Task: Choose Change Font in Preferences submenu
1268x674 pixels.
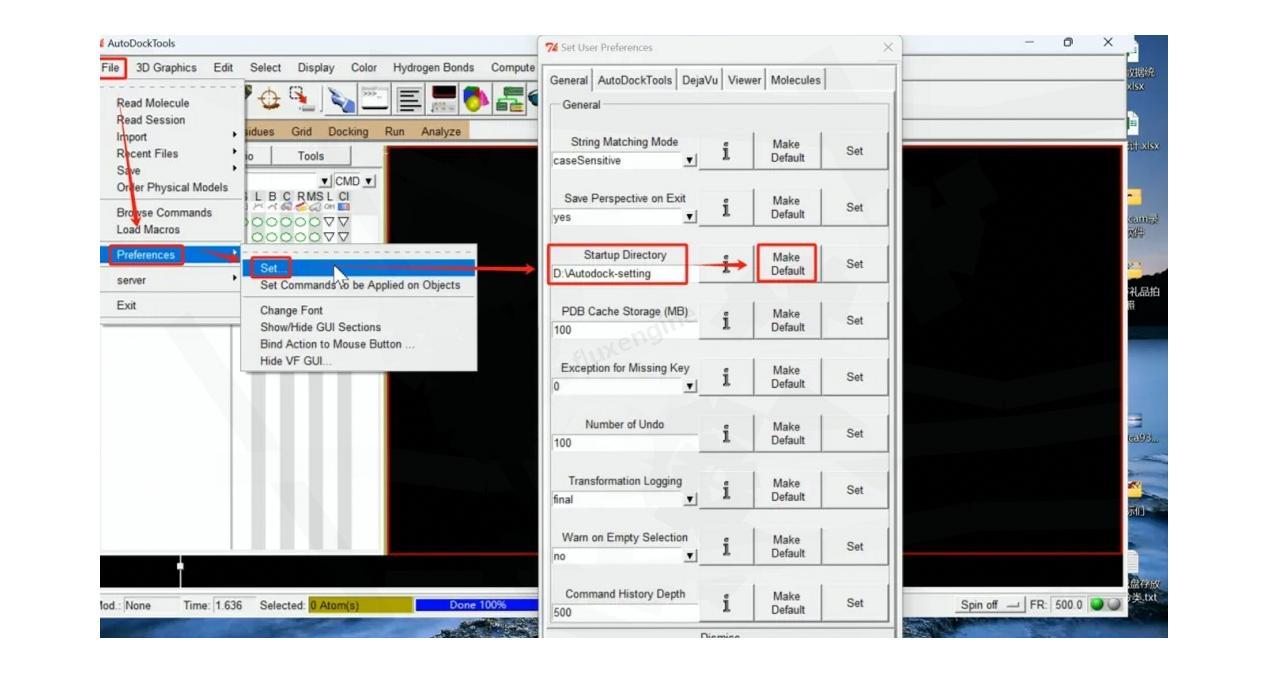Action: coord(291,310)
